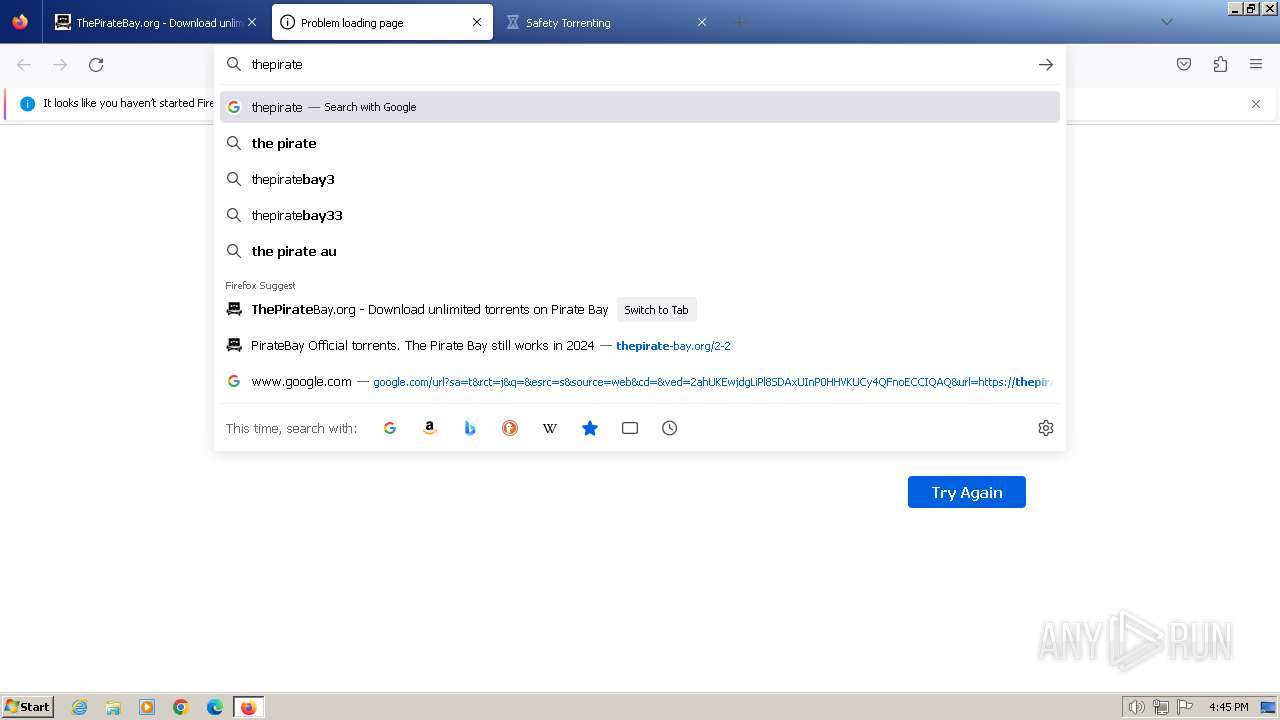Open media player from taskbar
Viewport: 1280px width, 720px height.
pos(147,707)
